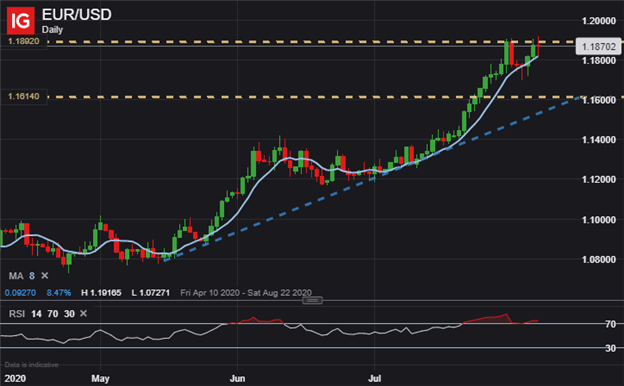The width and height of the screenshot is (624, 386).
Task: Click the L 1.07271 low value
Action: [150, 293]
